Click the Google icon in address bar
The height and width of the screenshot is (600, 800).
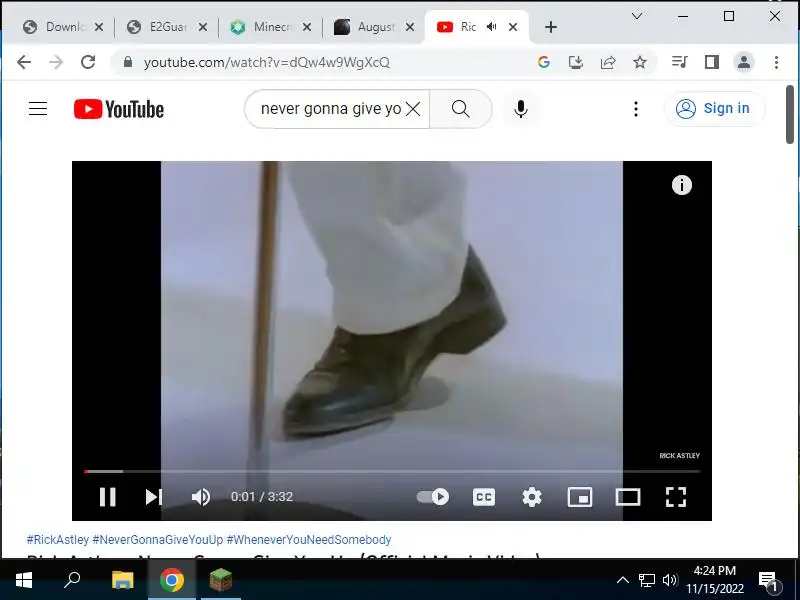pos(544,62)
